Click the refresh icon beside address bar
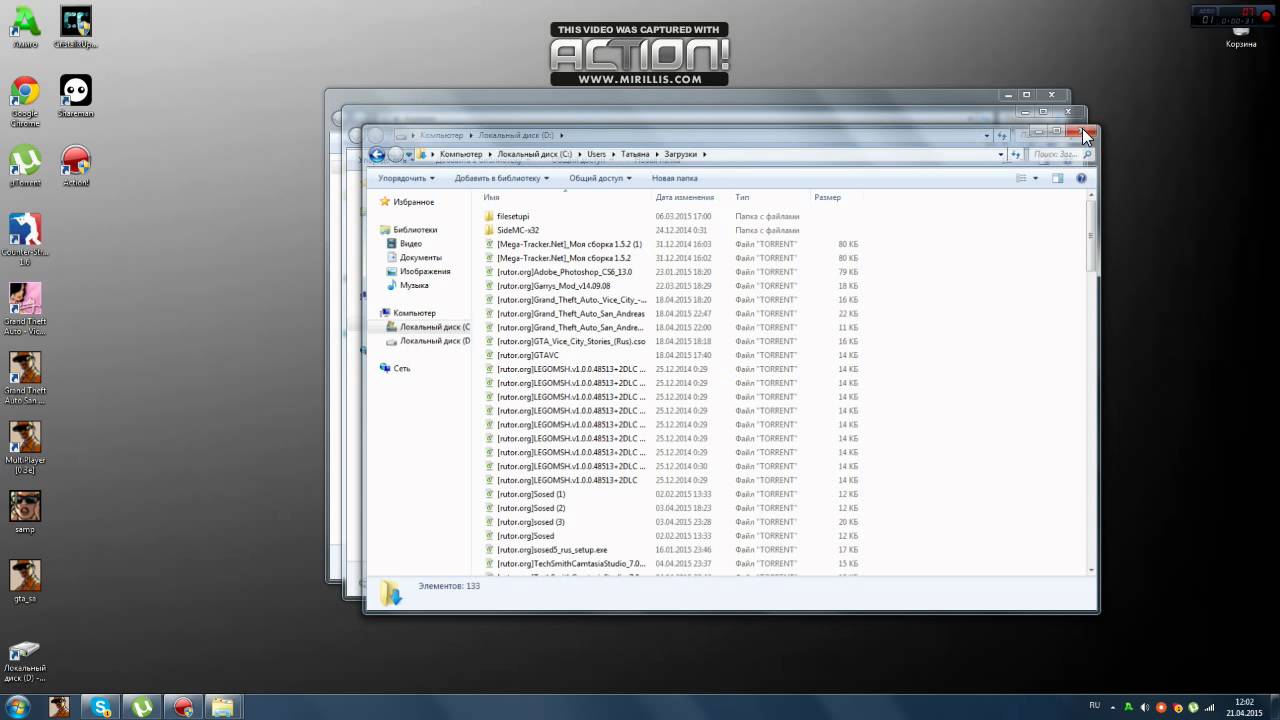The image size is (1280, 720). (x=1016, y=154)
